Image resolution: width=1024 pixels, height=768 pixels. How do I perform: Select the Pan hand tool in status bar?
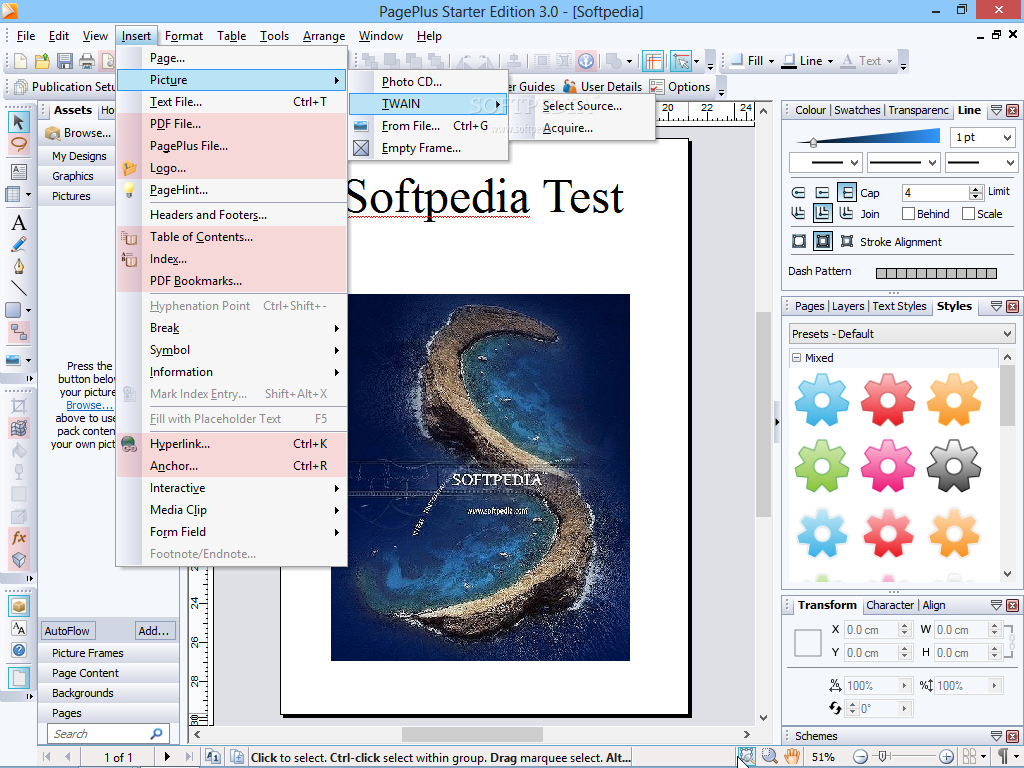[792, 757]
